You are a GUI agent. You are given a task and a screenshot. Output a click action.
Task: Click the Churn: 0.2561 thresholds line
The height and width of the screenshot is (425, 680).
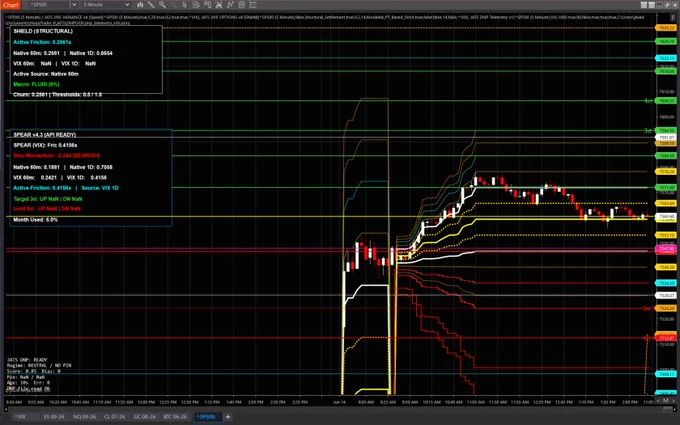point(57,95)
